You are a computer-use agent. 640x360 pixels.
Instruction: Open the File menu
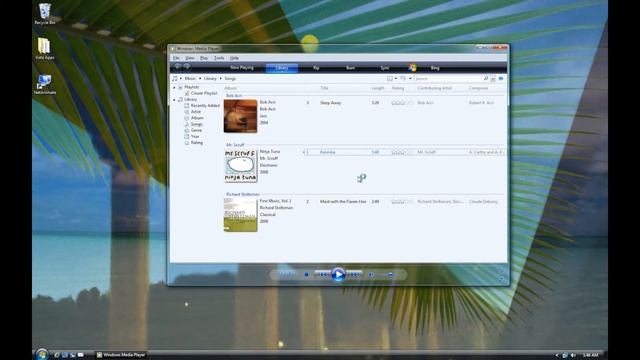click(176, 58)
